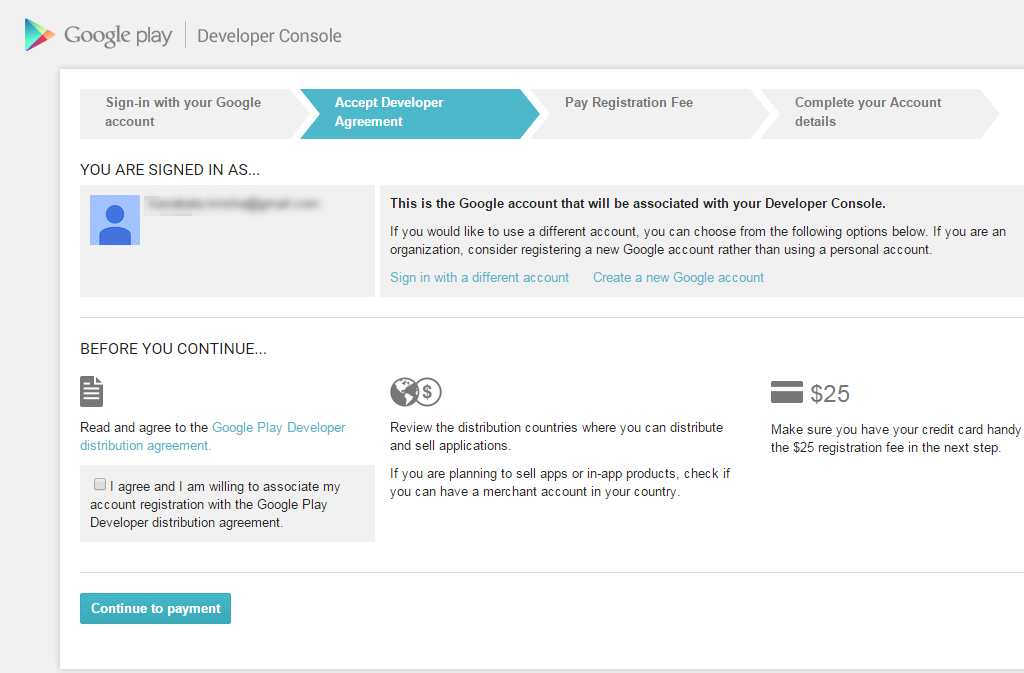The image size is (1024, 673).
Task: Go to 'Complete your Account details' step
Action: pyautogui.click(x=868, y=112)
